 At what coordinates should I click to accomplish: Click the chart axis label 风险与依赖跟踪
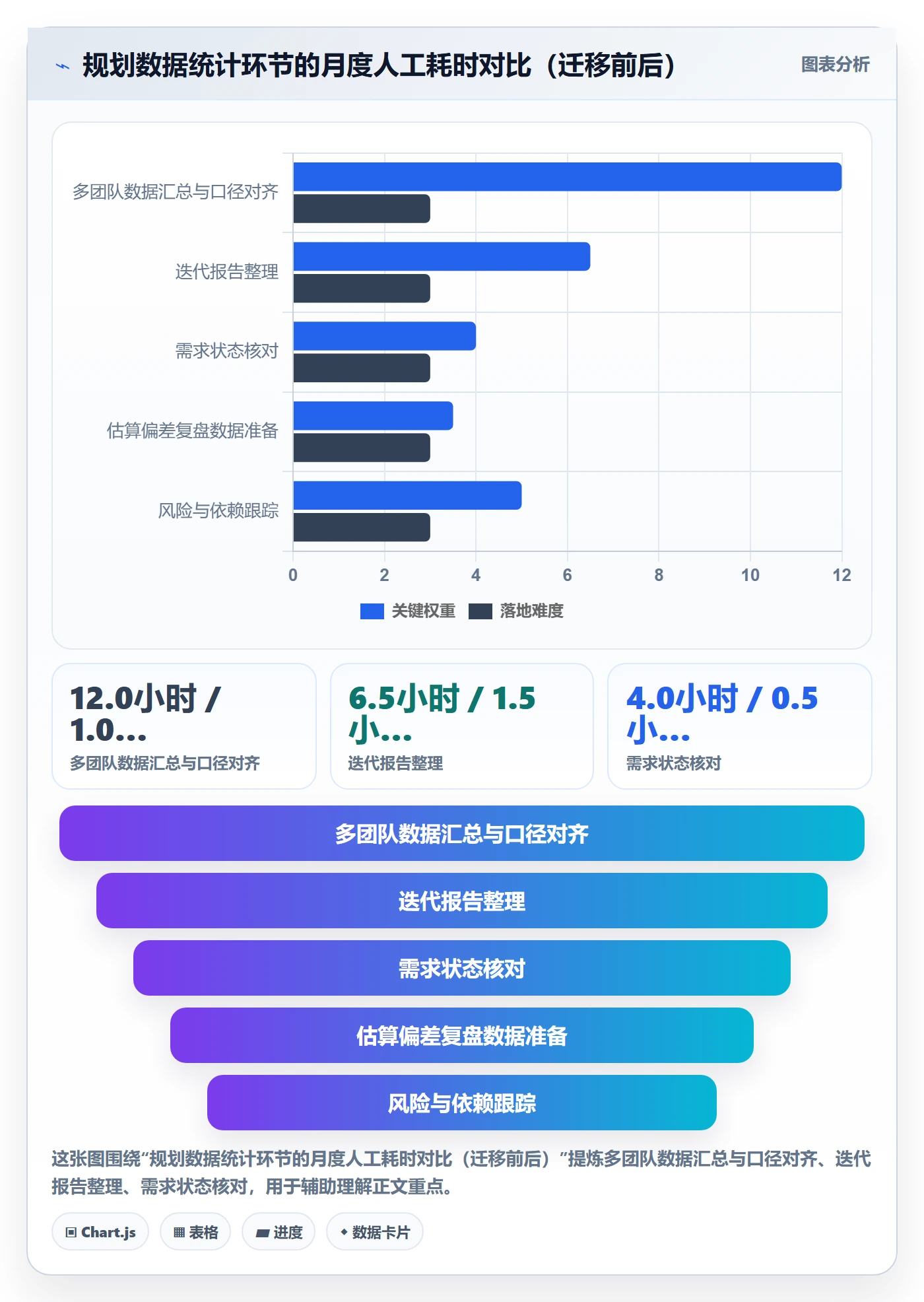pyautogui.click(x=218, y=511)
